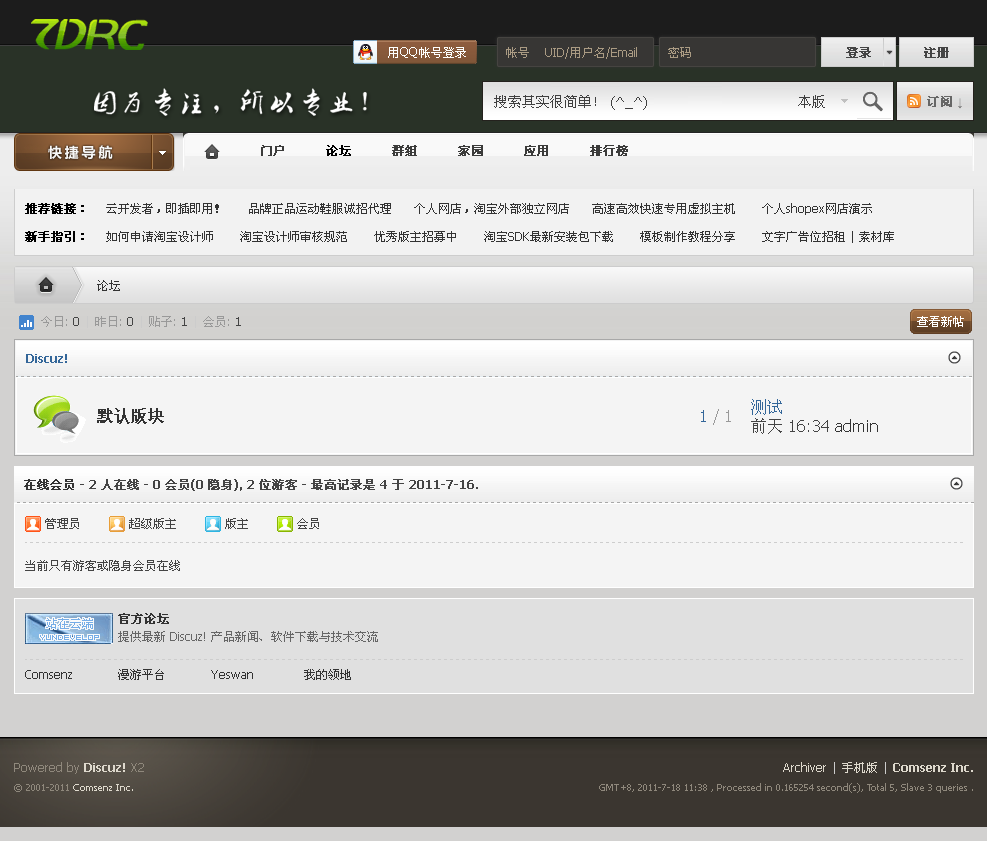This screenshot has height=841, width=987.
Task: Focus the 密码 password field
Action: [737, 53]
